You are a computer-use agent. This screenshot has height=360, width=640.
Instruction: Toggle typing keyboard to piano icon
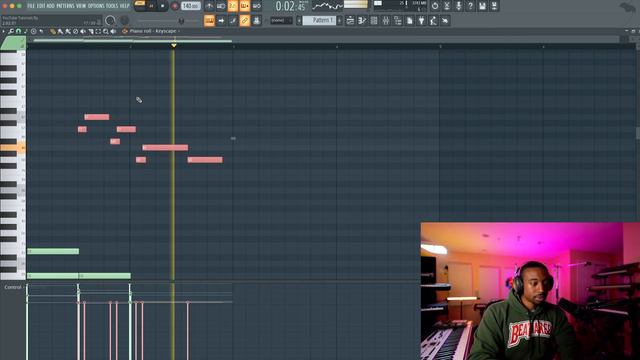click(x=209, y=20)
